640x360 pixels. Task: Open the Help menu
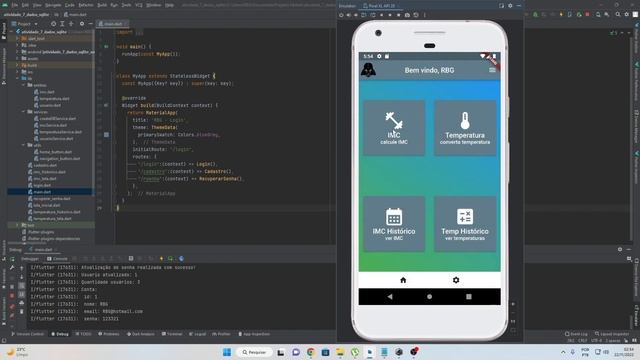coord(169,5)
